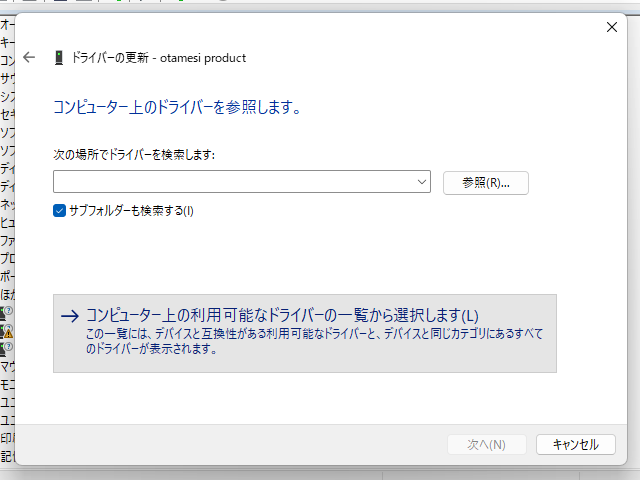Toggle the サブフォルダーも検索する checkbox
The width and height of the screenshot is (640, 480).
(x=60, y=210)
